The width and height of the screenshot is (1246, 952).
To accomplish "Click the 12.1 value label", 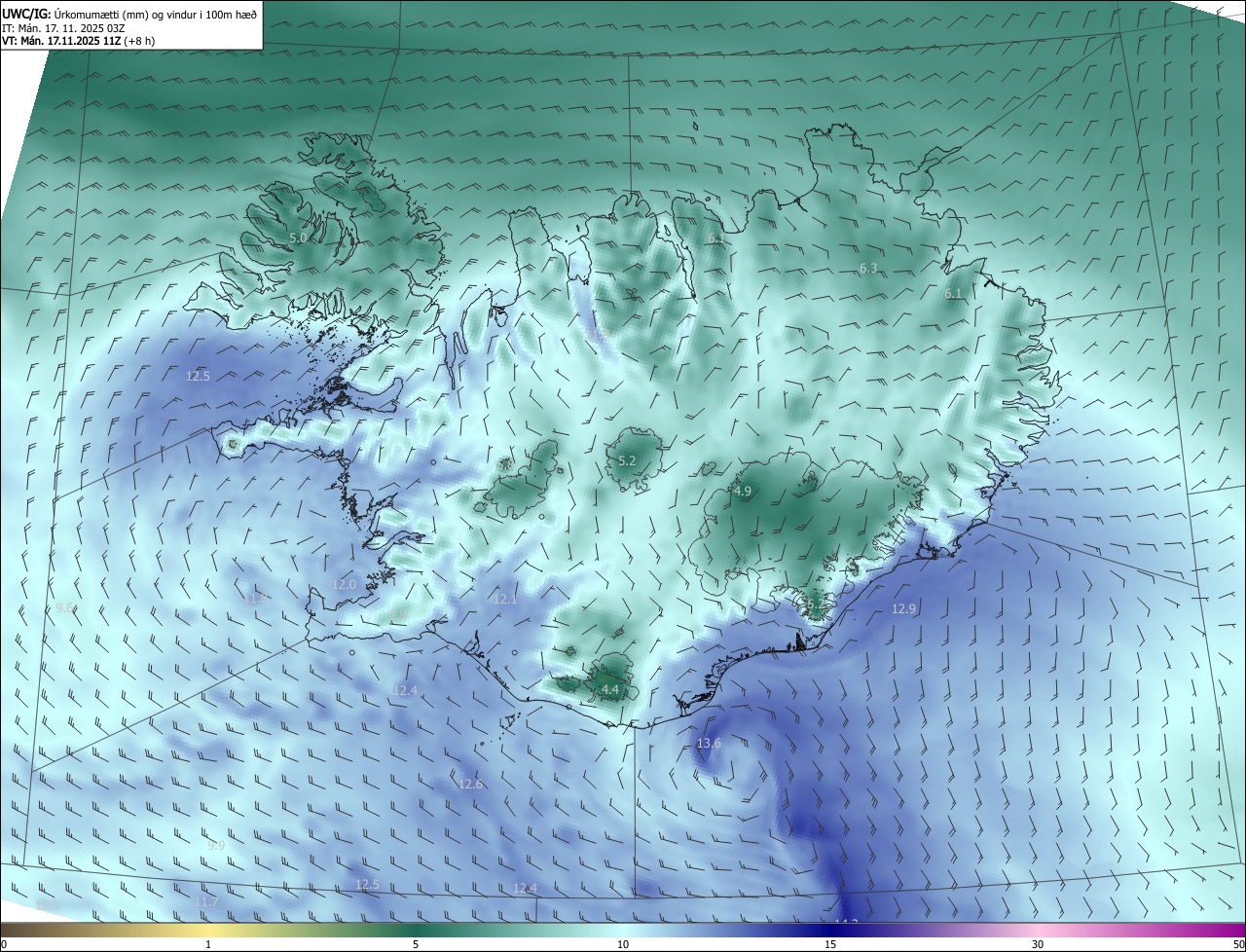I will coord(505,600).
